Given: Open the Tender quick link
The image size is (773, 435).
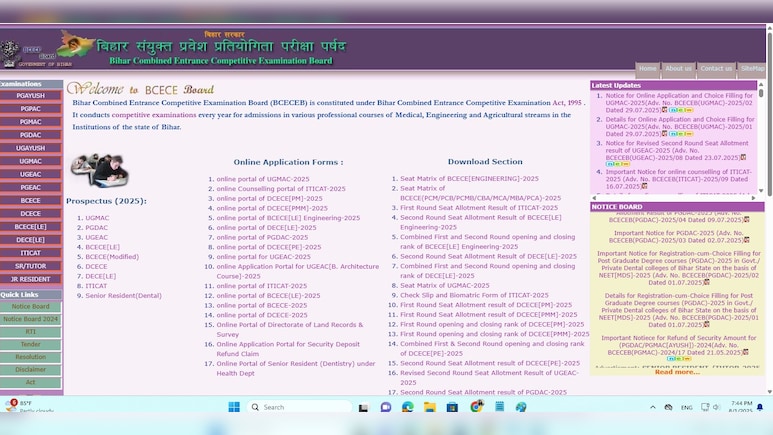Looking at the screenshot, I should [31, 344].
